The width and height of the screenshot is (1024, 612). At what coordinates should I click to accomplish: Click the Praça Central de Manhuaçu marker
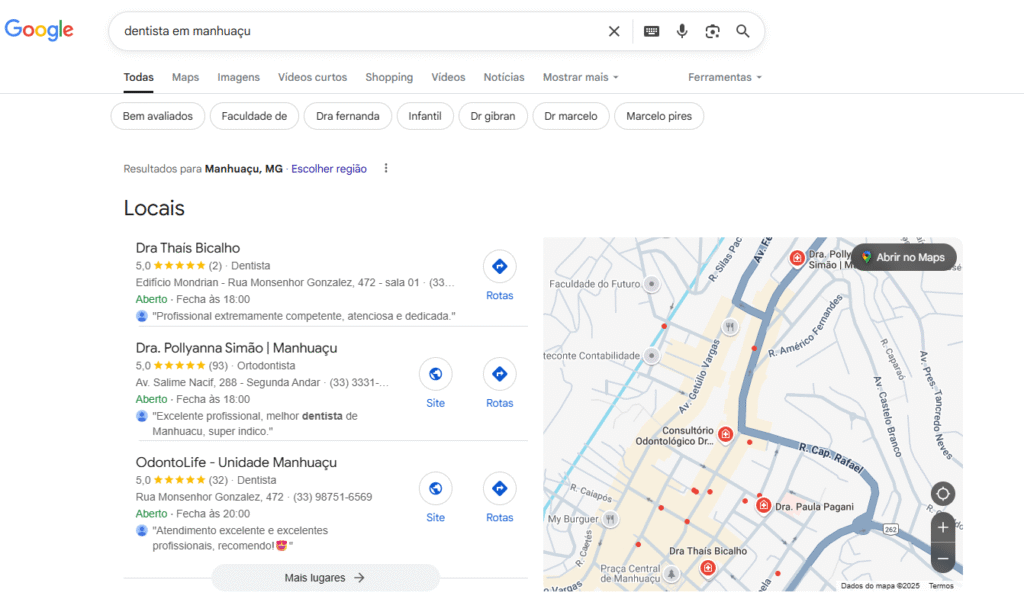click(671, 574)
